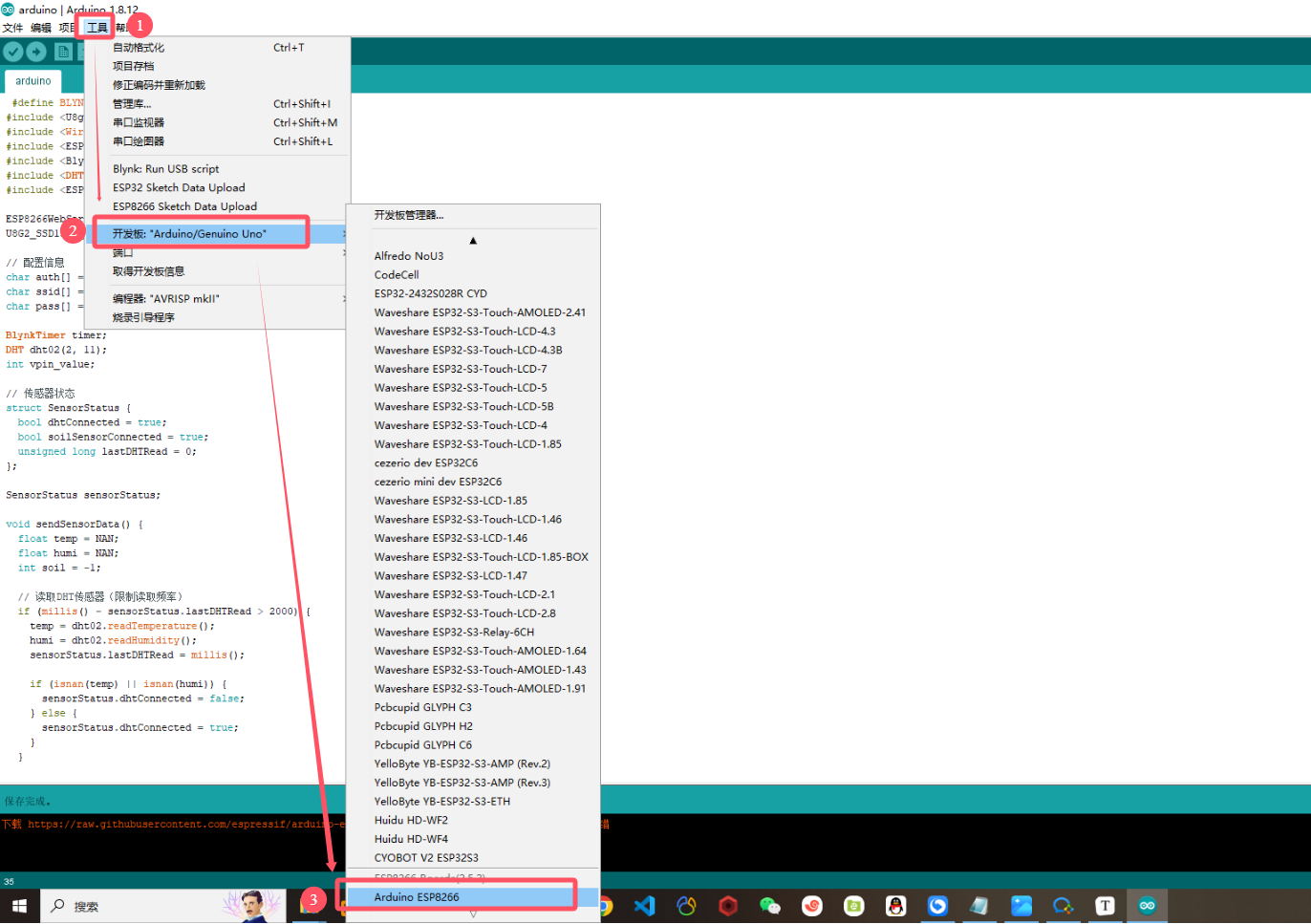Click the 保存完成。 status message
Screen dimensions: 1311x924
pyautogui.click(x=28, y=802)
